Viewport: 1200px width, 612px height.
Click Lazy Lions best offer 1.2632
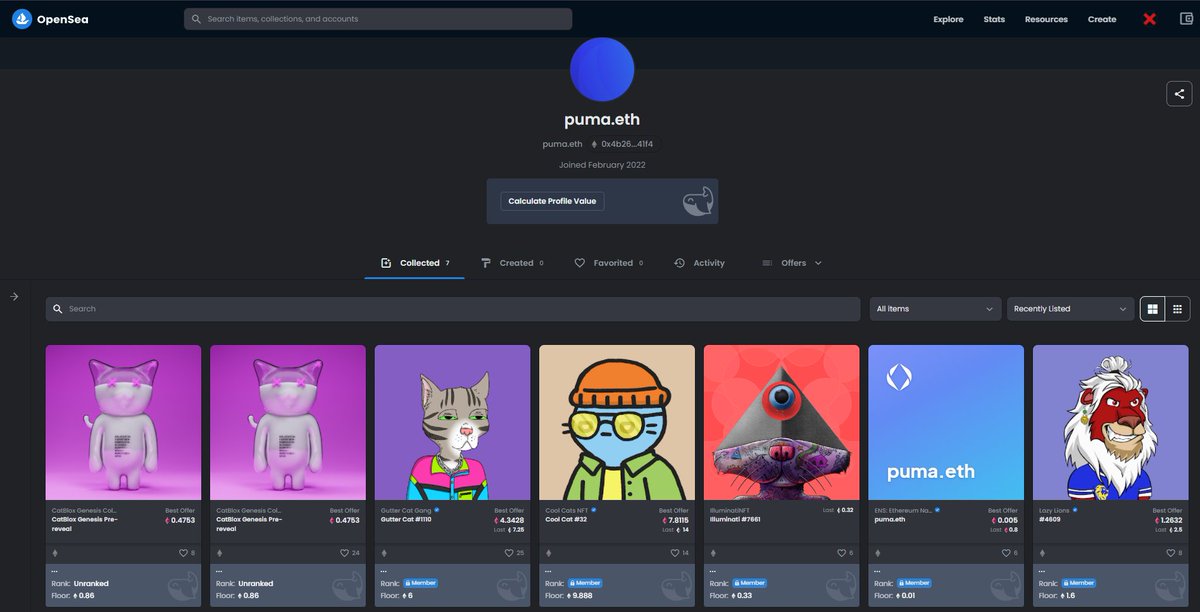click(x=1168, y=520)
